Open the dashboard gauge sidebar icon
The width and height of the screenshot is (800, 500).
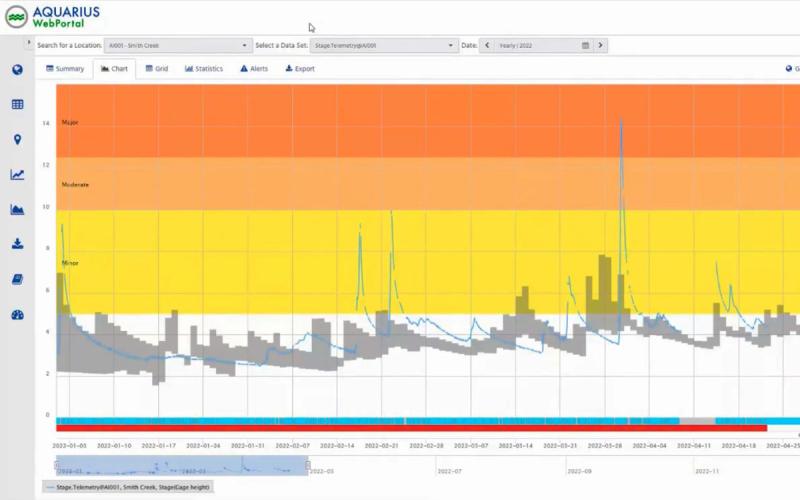click(17, 315)
